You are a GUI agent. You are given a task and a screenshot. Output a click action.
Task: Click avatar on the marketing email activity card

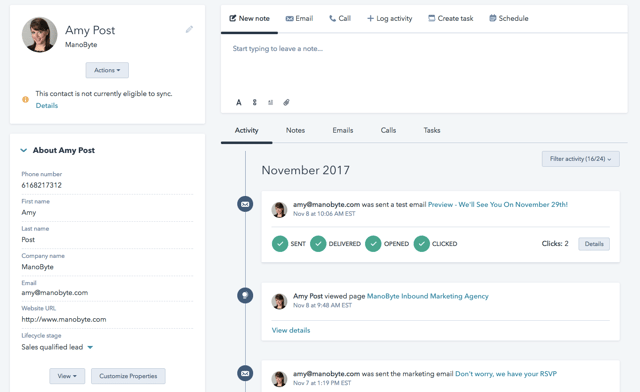[x=280, y=379]
